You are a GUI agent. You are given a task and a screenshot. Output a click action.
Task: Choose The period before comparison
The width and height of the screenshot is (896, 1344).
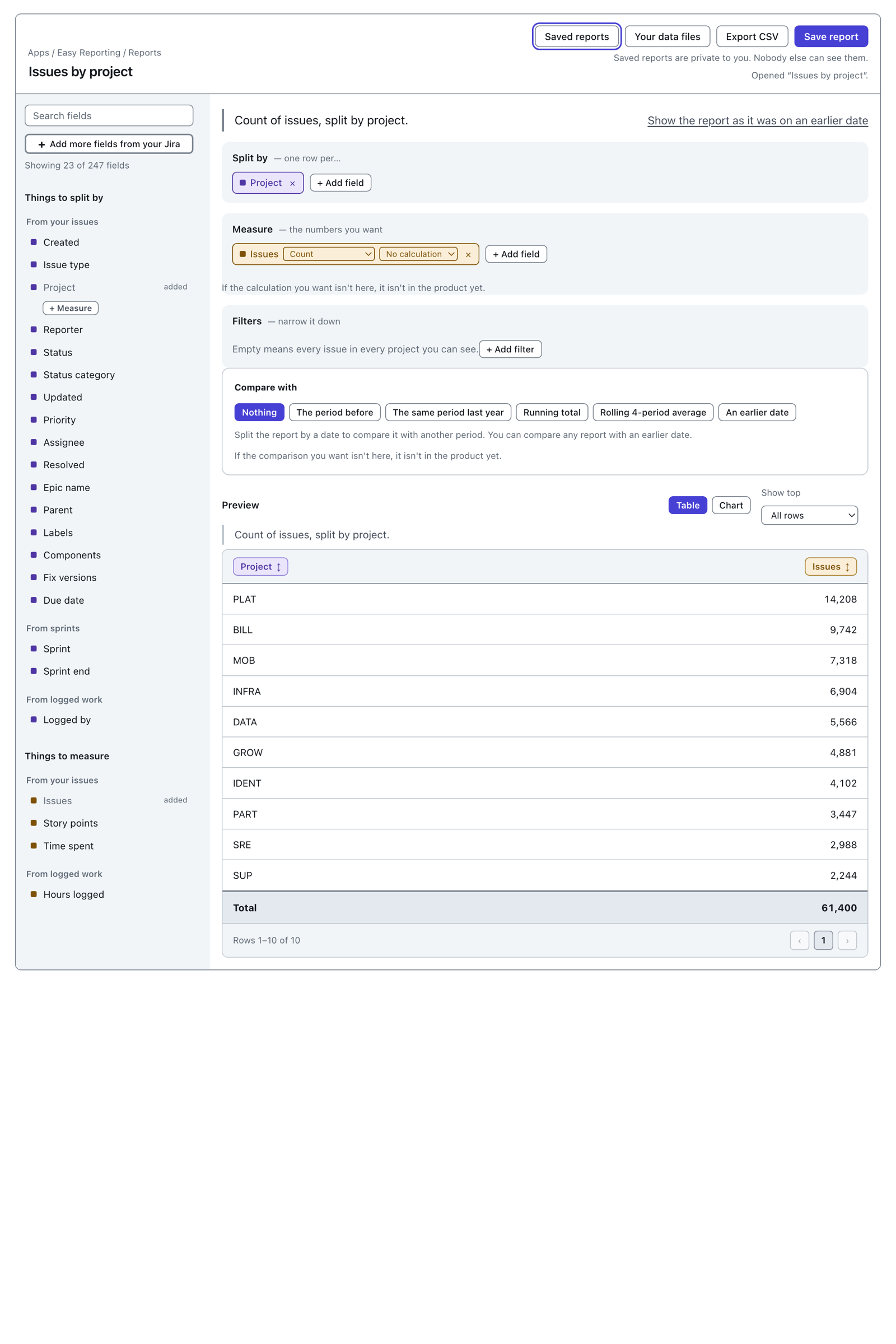coord(334,413)
